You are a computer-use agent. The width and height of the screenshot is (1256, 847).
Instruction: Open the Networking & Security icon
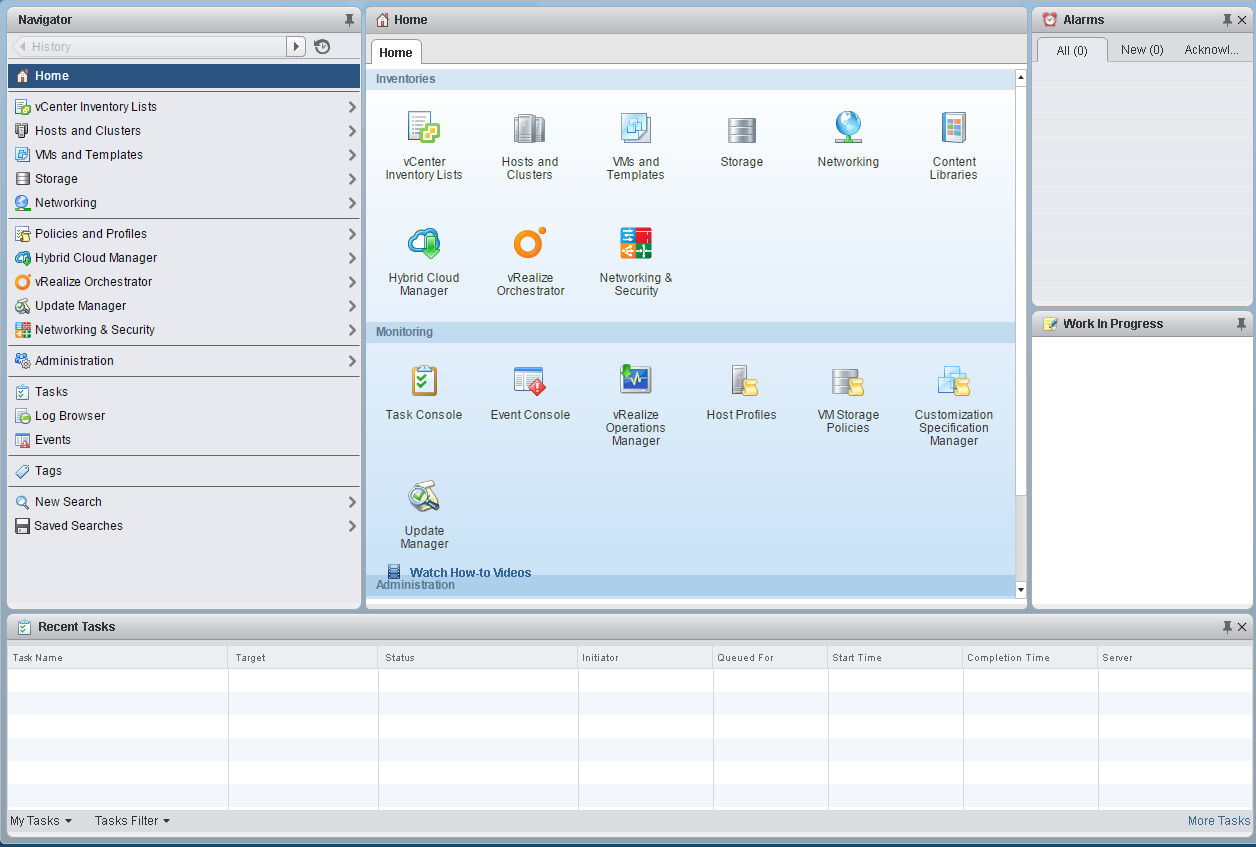click(x=635, y=243)
